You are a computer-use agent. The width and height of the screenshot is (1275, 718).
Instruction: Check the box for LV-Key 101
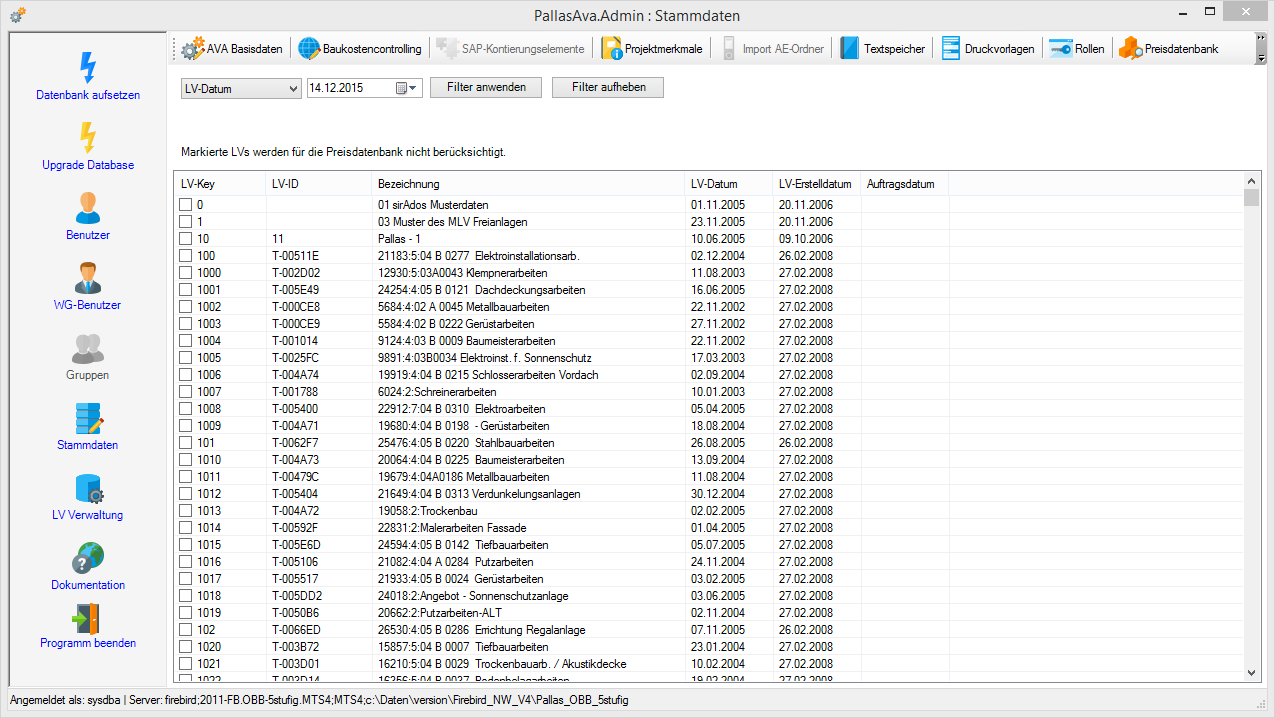pyautogui.click(x=186, y=443)
